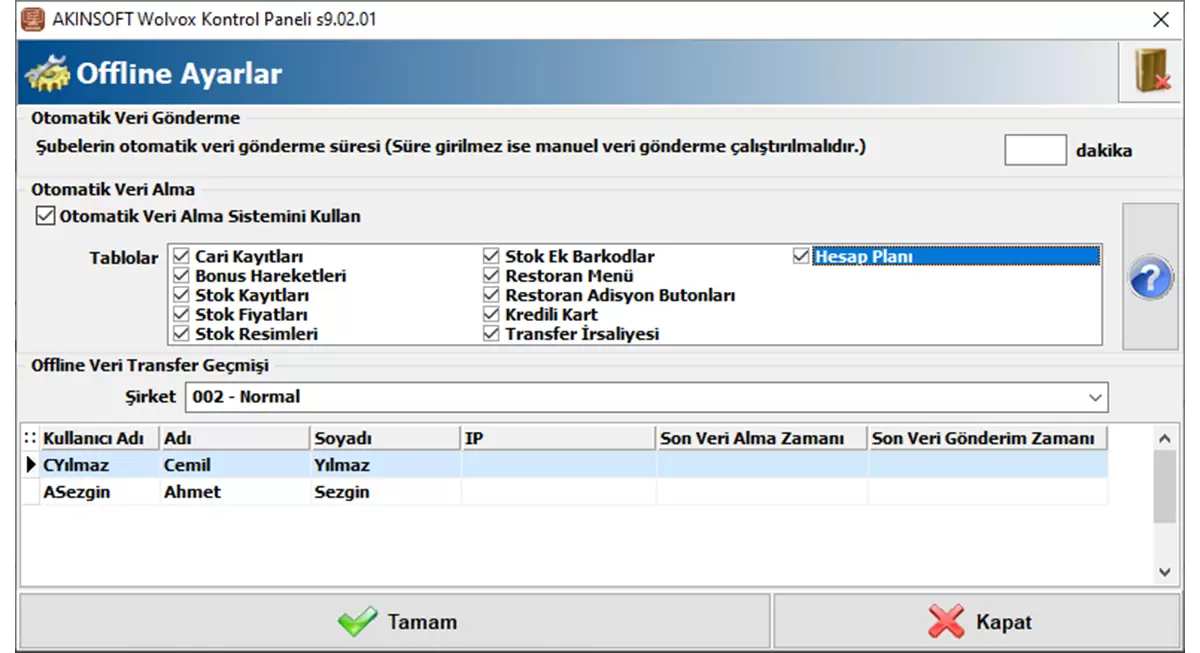Click the grid selector icon in table header

(x=29, y=438)
